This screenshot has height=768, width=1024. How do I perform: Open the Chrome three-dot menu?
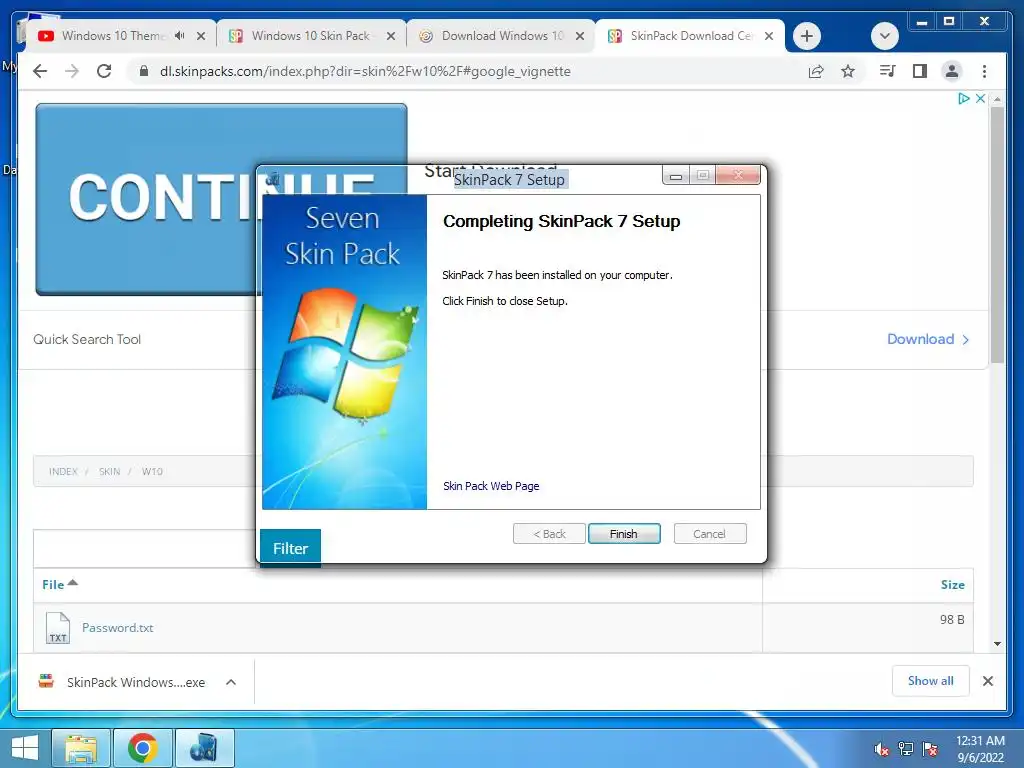(984, 71)
